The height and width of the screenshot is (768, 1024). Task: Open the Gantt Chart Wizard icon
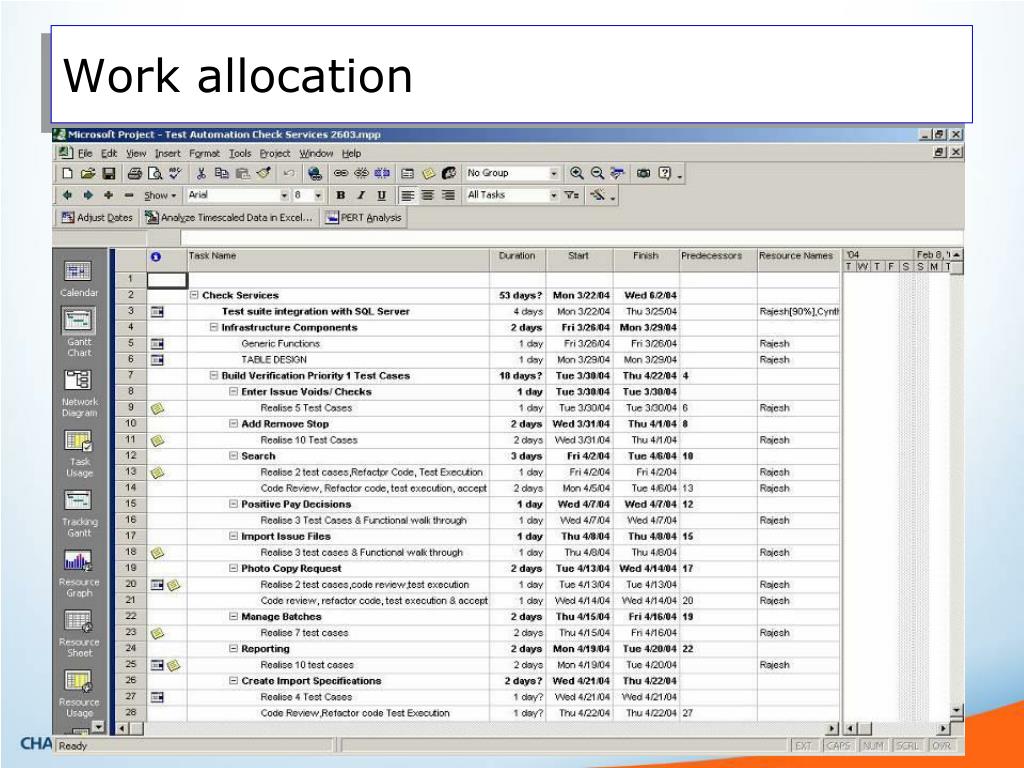pos(598,195)
